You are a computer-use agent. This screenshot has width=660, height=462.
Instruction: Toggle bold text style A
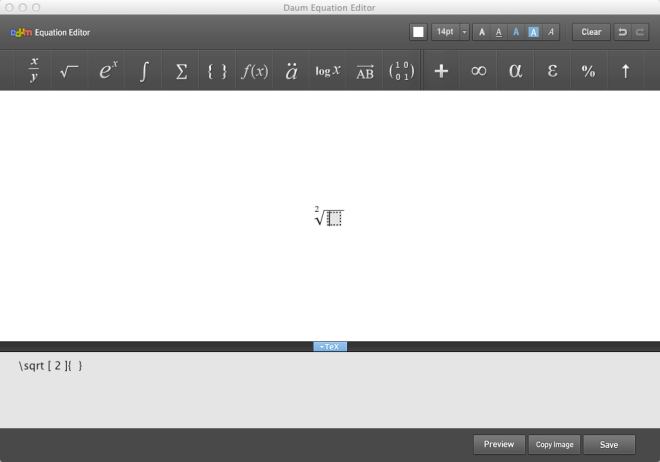tap(482, 32)
